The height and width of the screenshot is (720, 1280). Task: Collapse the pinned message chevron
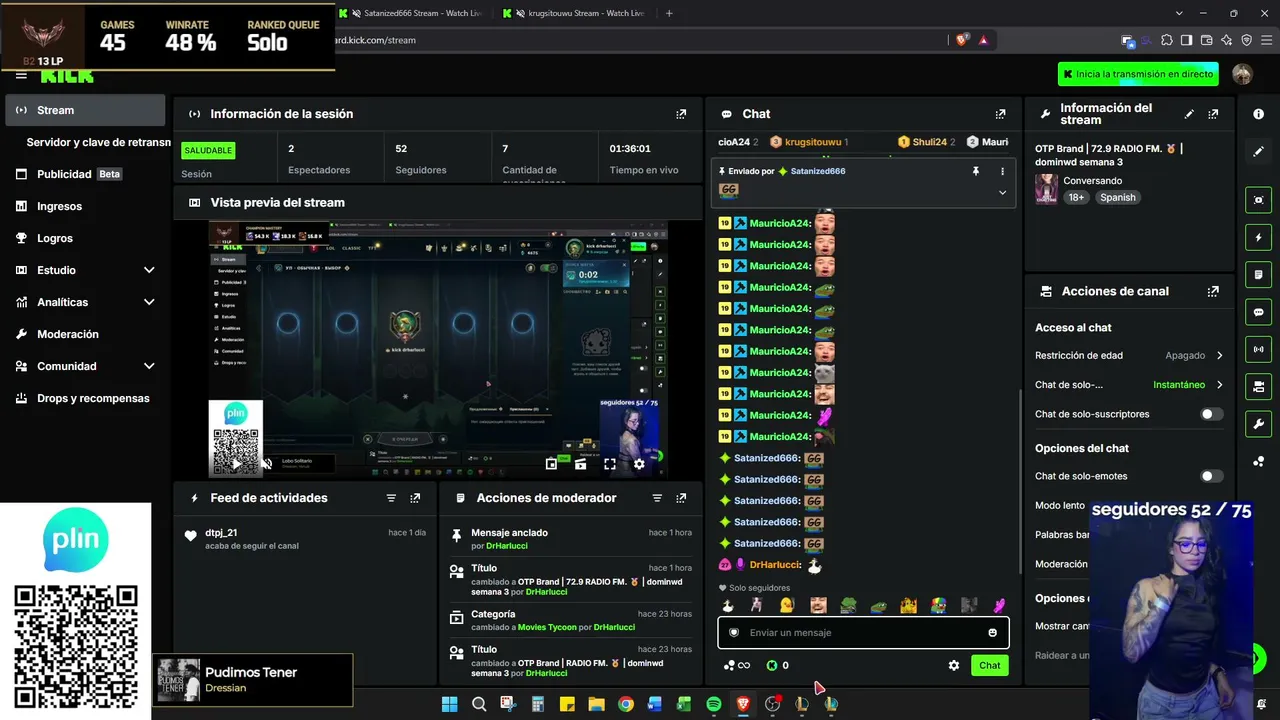pyautogui.click(x=1002, y=192)
